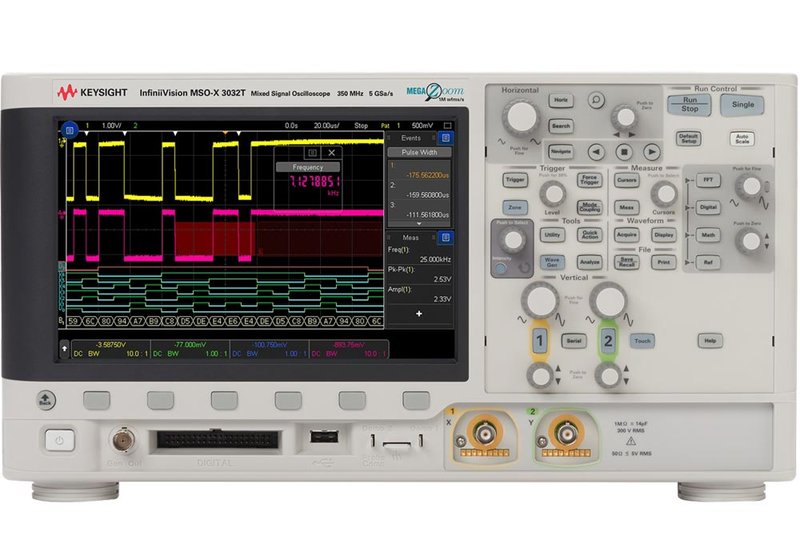Push the Math key
800x560 pixels.
(708, 235)
